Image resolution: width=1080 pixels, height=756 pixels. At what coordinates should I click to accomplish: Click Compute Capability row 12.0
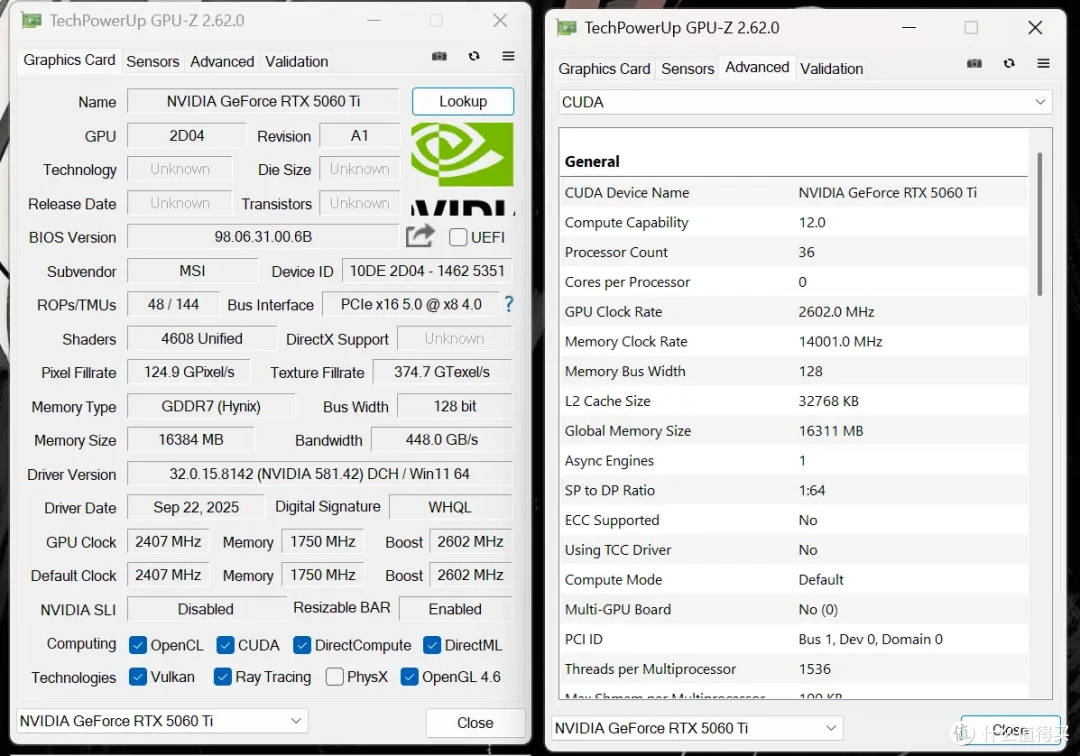(793, 222)
